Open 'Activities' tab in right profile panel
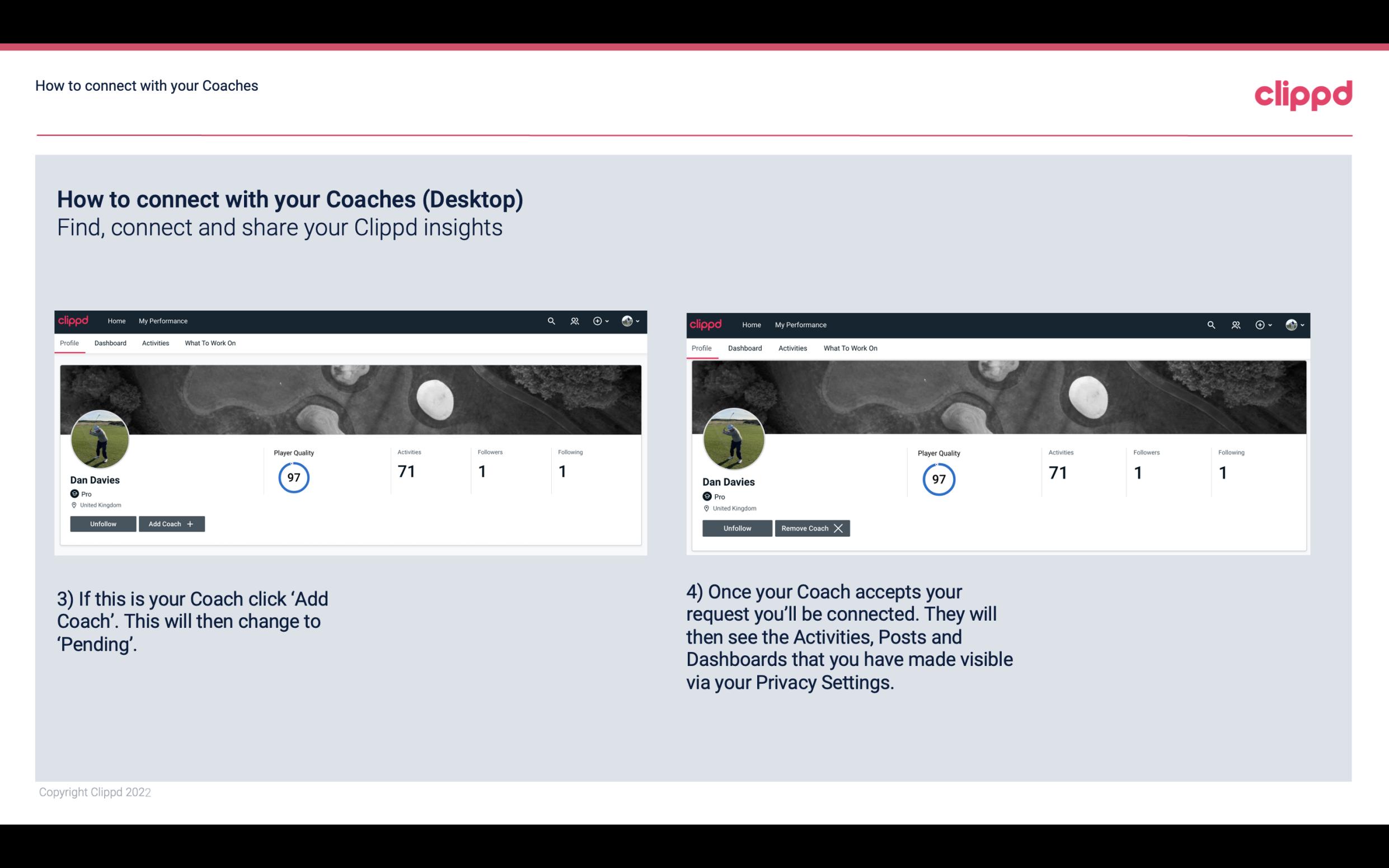The image size is (1389, 868). pos(791,347)
